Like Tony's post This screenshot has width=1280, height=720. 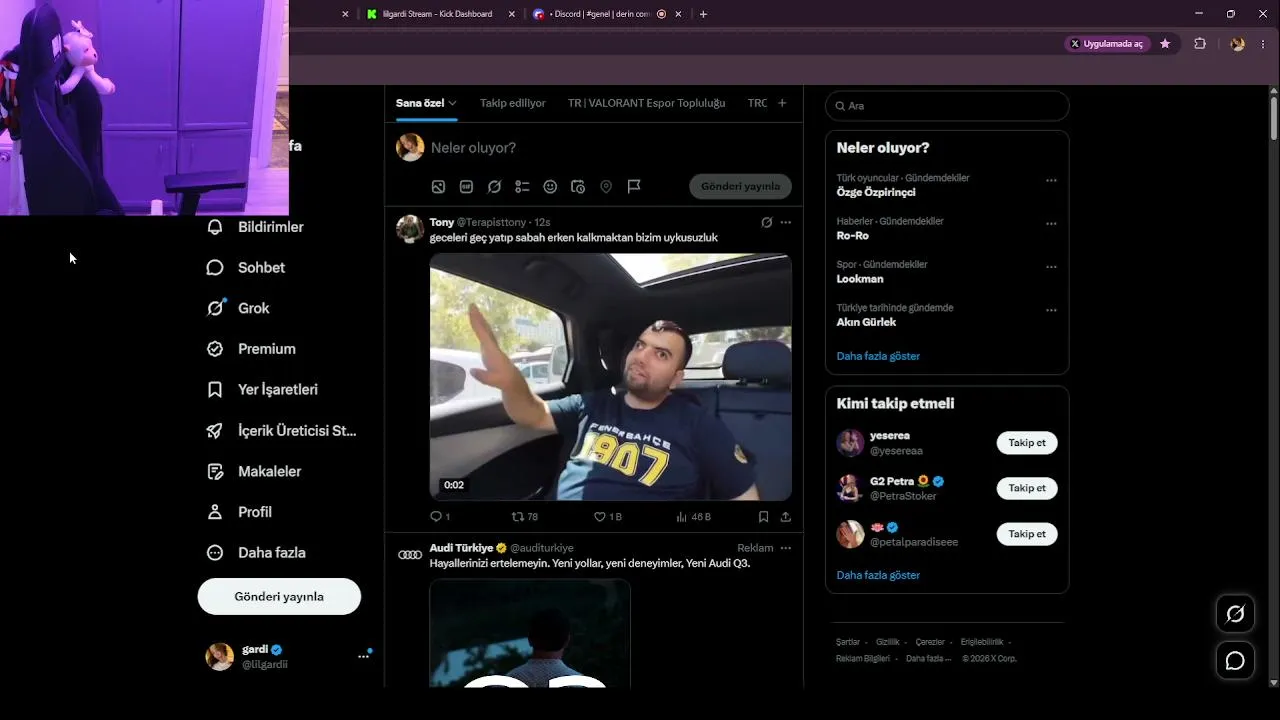coord(600,517)
